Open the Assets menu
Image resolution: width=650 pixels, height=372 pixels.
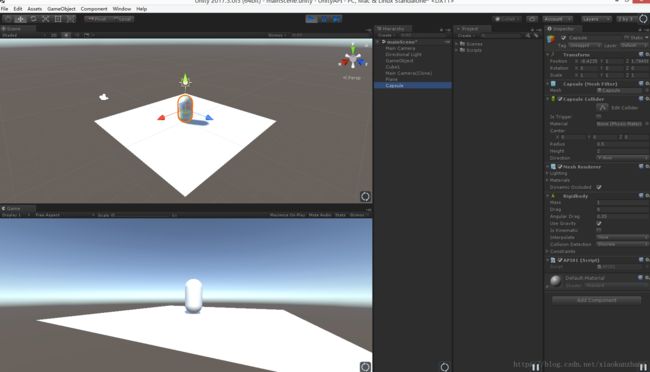tap(35, 9)
